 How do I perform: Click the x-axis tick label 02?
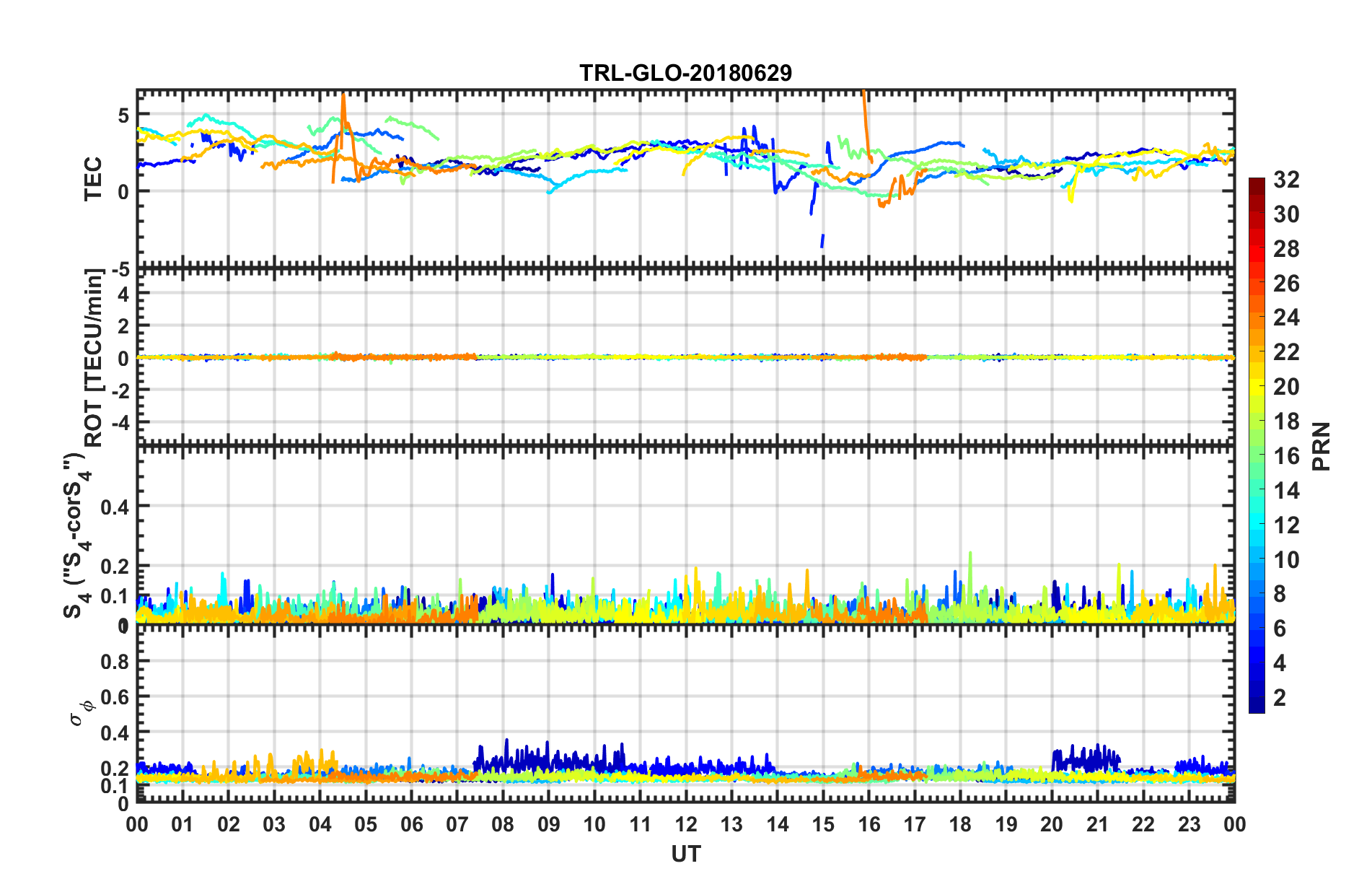tap(228, 824)
